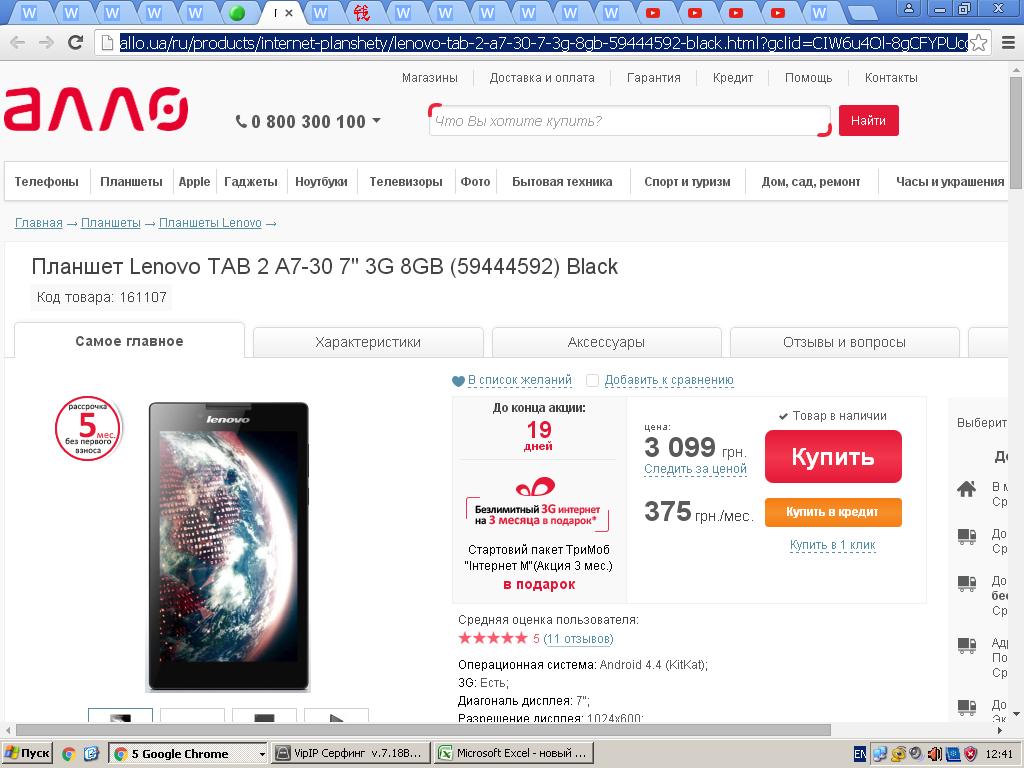Open Телефоны category menu
This screenshot has width=1024, height=768.
tap(46, 182)
